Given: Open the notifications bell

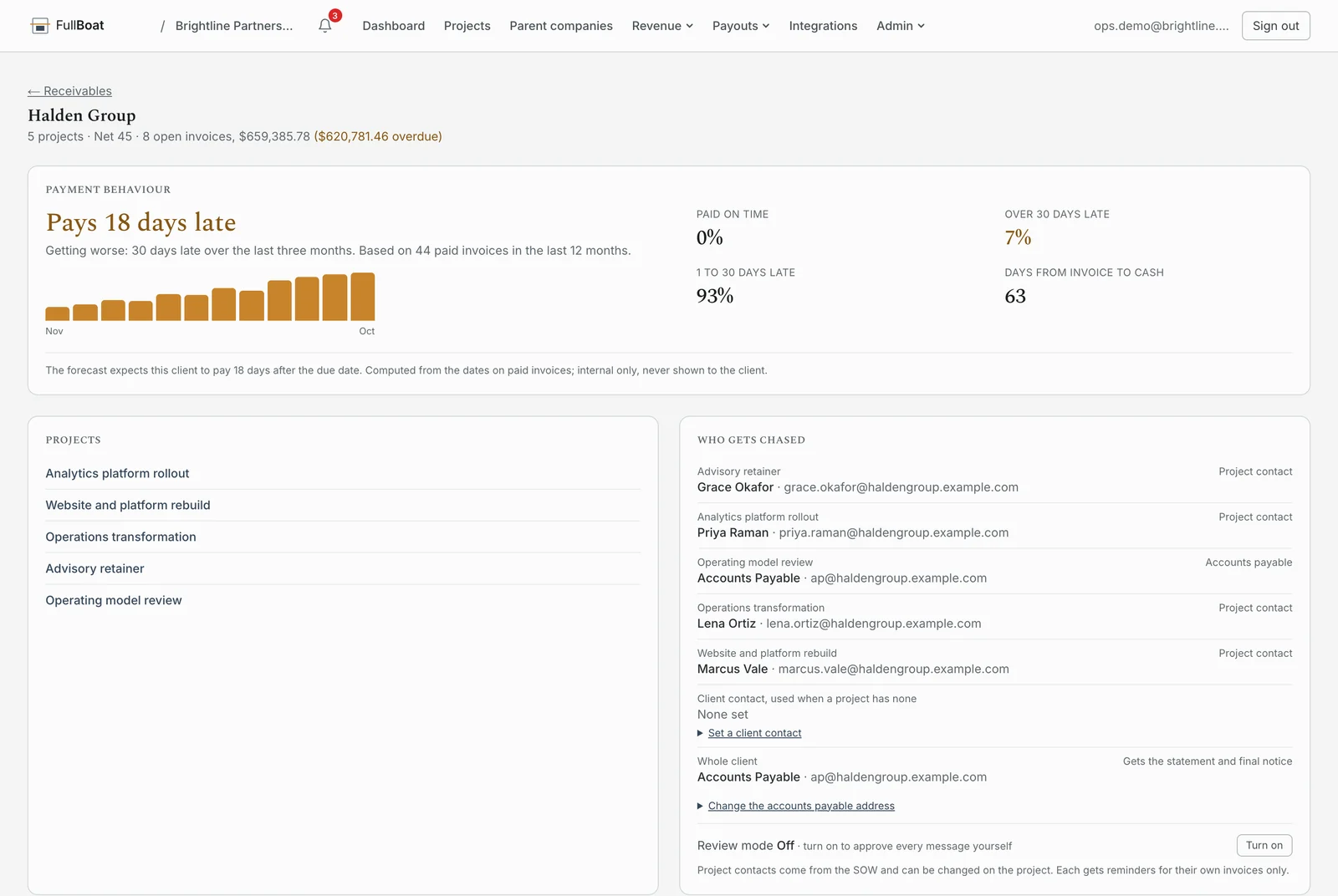Looking at the screenshot, I should 325,26.
